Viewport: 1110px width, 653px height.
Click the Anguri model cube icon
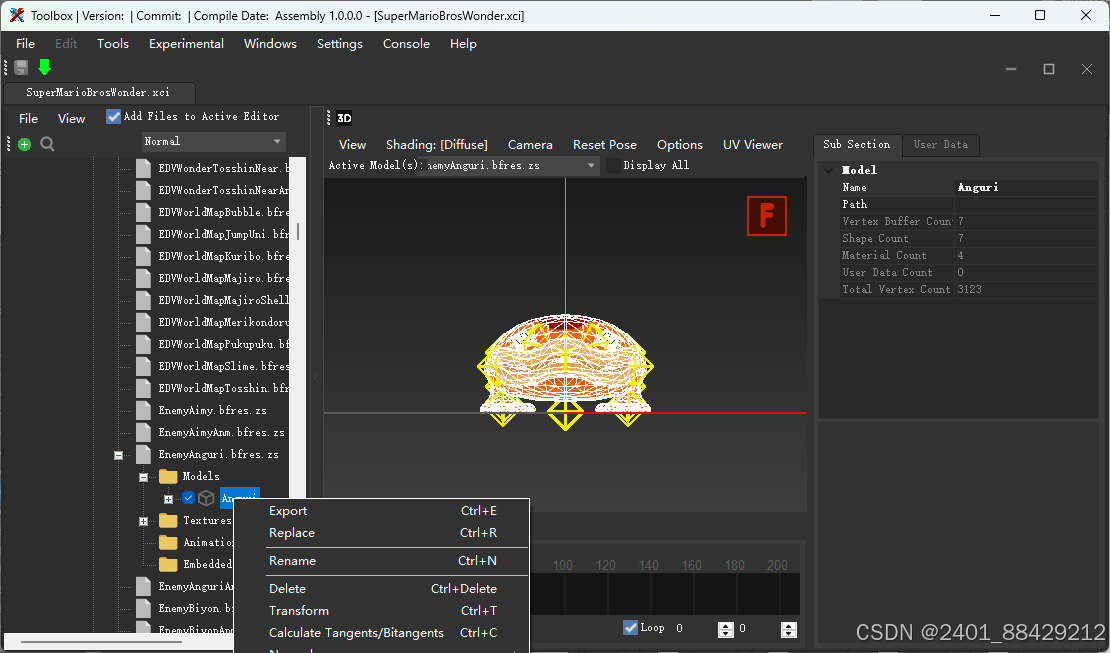[206, 499]
